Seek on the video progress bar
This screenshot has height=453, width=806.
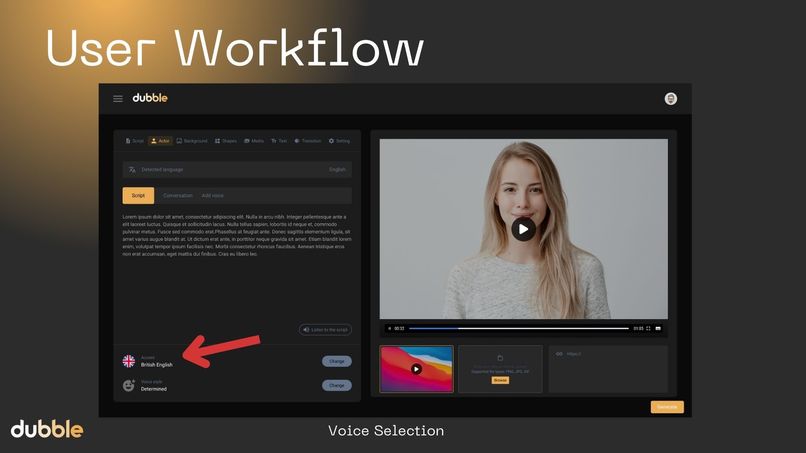click(519, 328)
